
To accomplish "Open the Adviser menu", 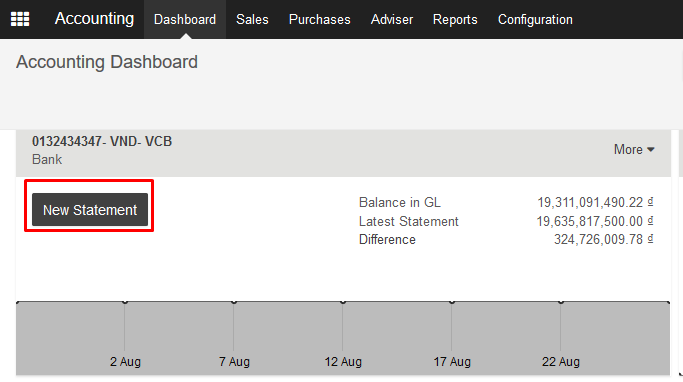I will pos(392,19).
